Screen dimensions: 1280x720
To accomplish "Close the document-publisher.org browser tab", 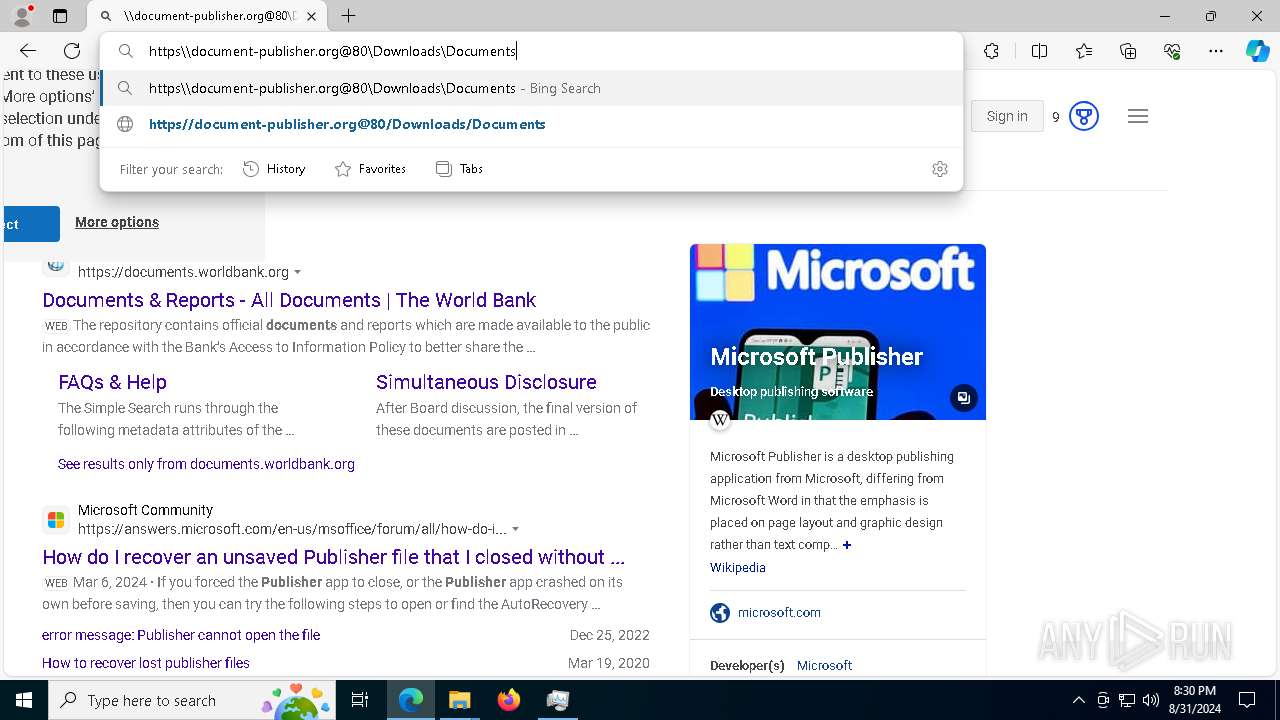I will pos(312,16).
